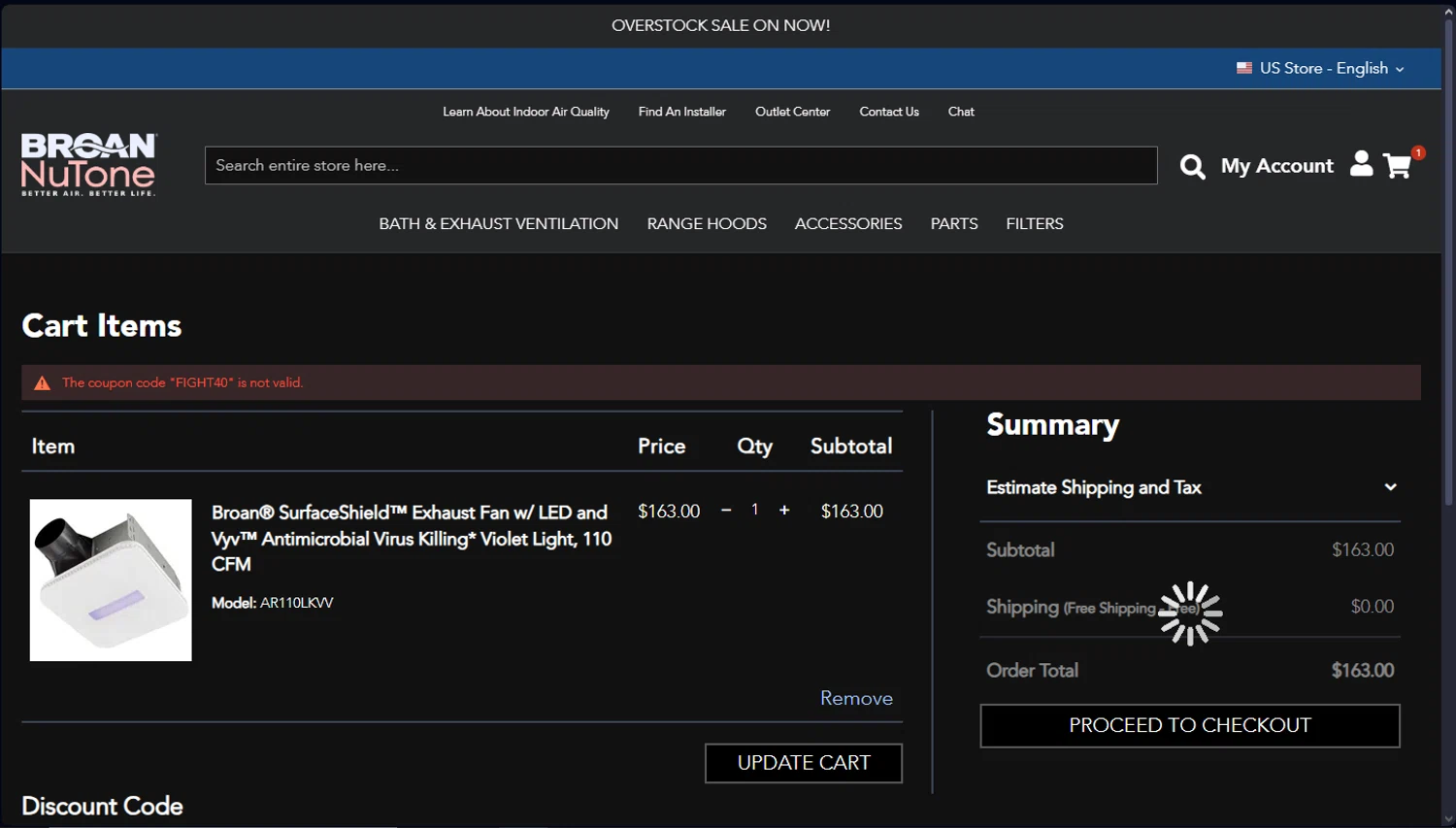1456x828 pixels.
Task: Decrease quantity with minus button
Action: tap(726, 511)
